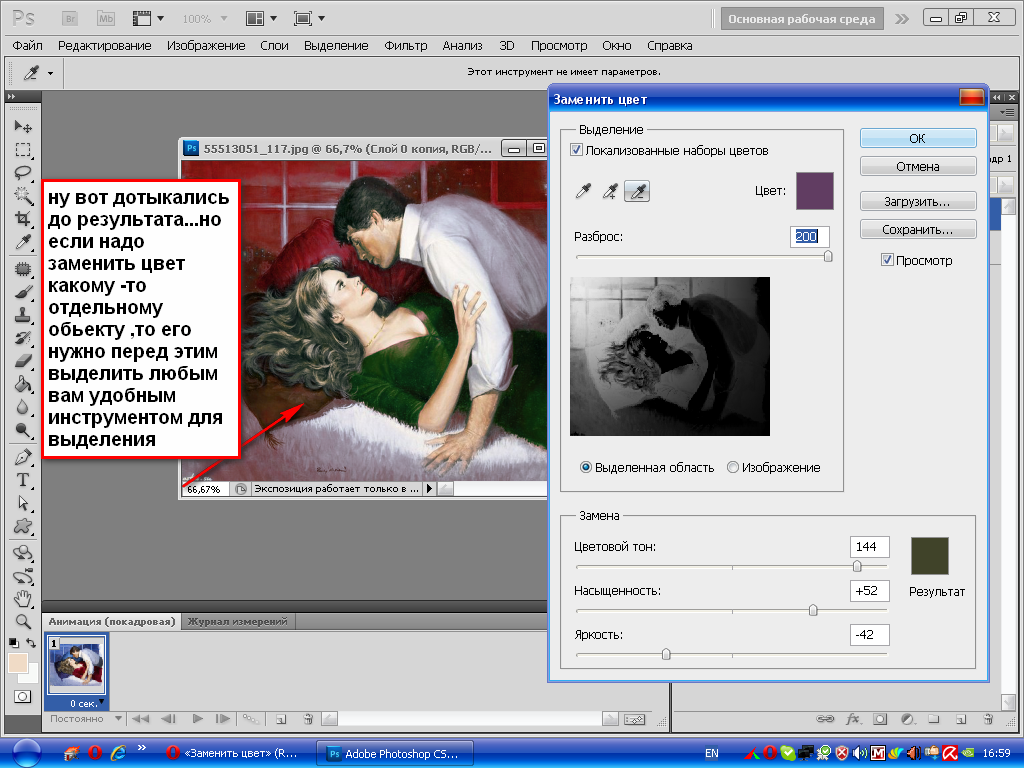The height and width of the screenshot is (768, 1024).
Task: Expand more workspaces chevron
Action: coord(902,19)
